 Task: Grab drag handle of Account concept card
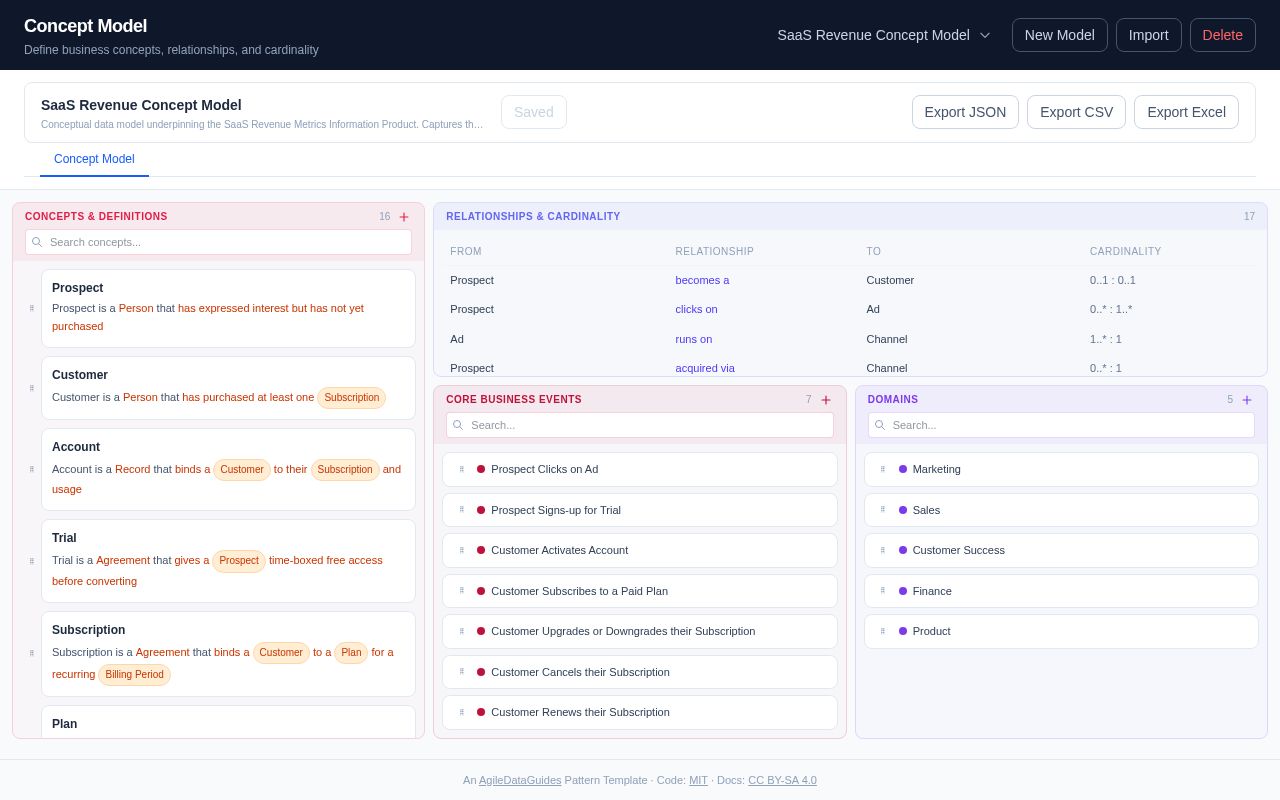32,469
